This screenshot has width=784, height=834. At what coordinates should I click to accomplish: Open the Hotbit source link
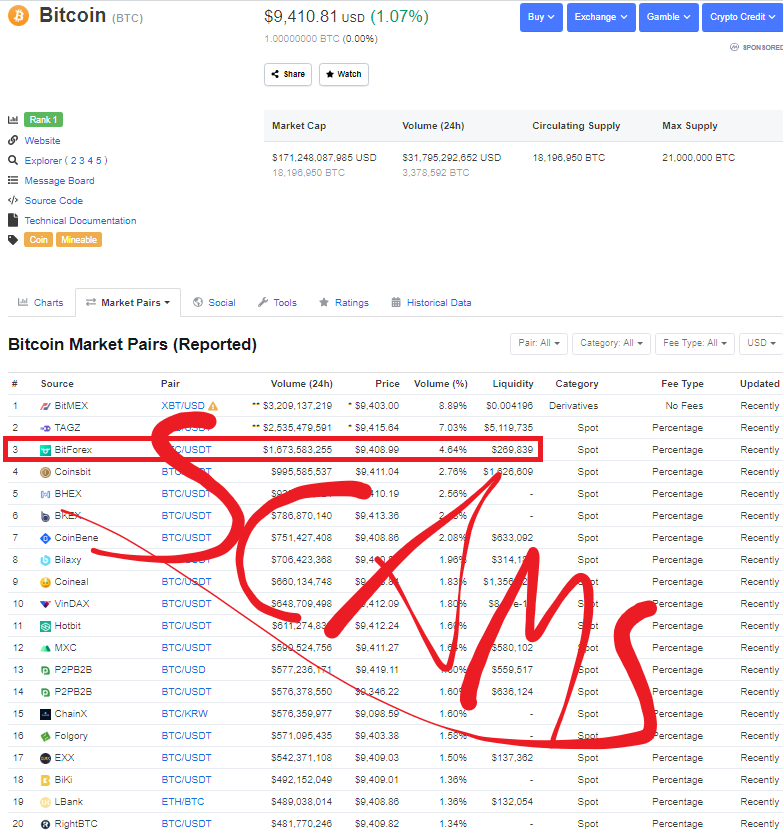pos(68,626)
